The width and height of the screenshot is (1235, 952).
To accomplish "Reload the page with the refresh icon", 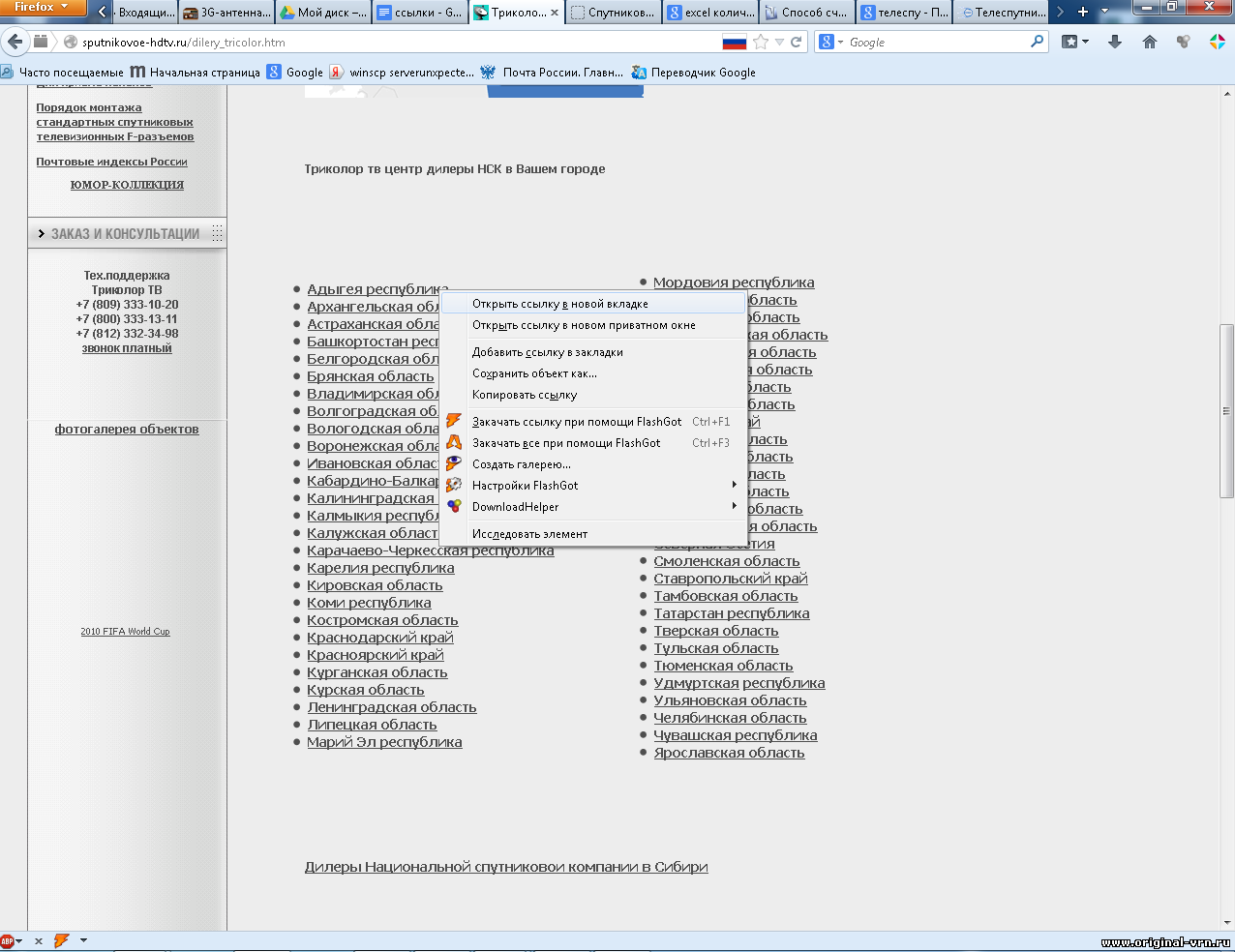I will point(797,42).
